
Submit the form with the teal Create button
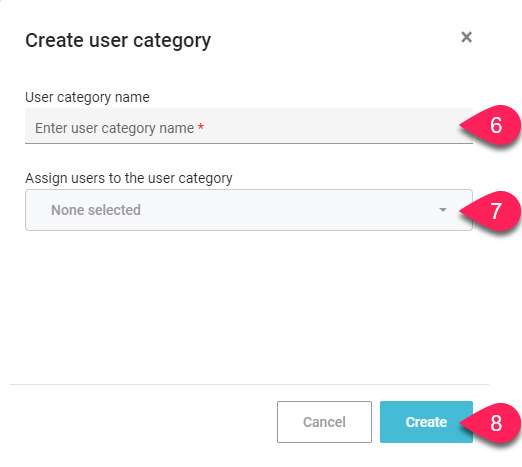pos(426,422)
